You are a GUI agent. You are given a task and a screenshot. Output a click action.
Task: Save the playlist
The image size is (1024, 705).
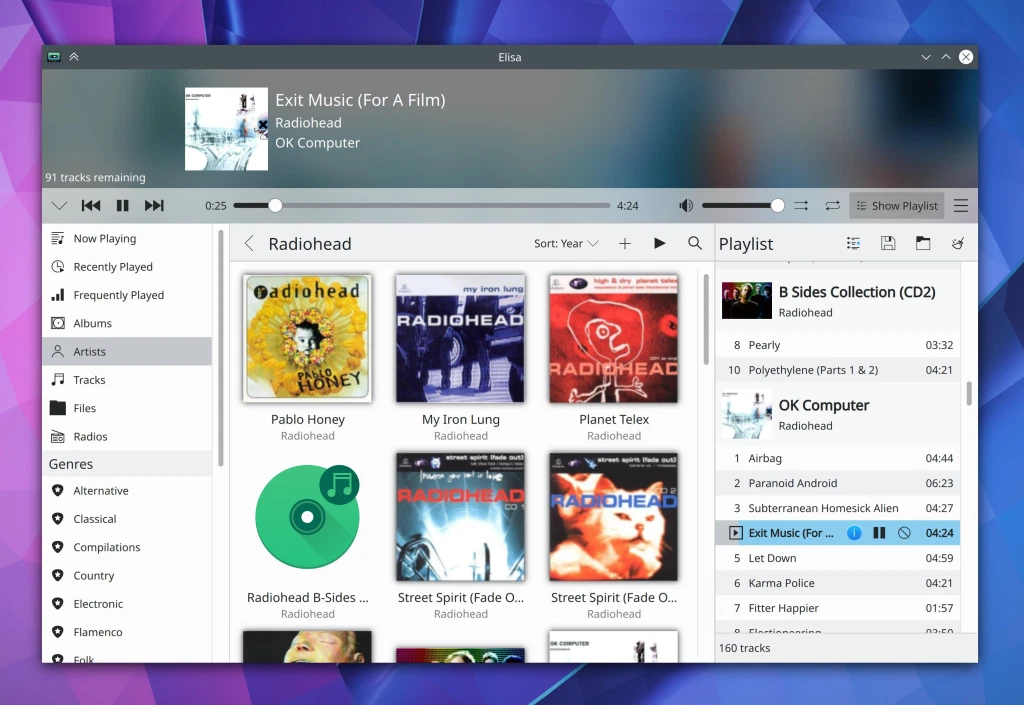(x=888, y=243)
